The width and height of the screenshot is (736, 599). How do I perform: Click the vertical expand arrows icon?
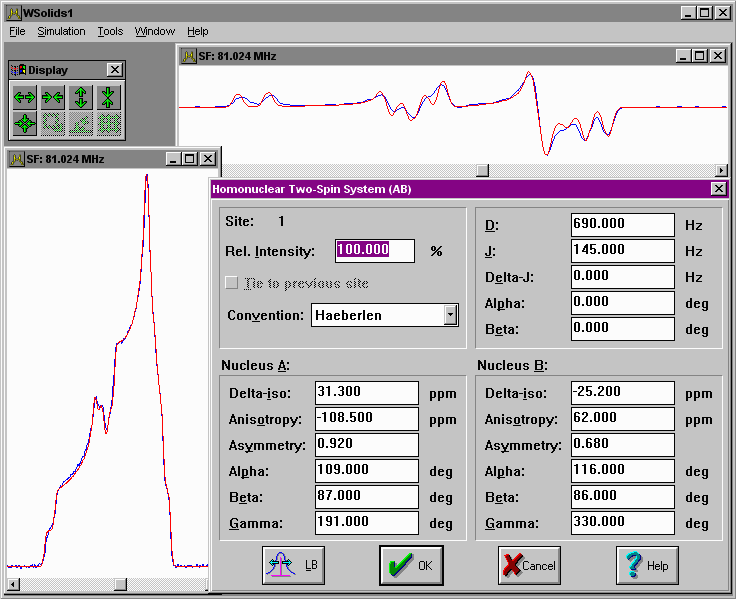click(81, 97)
